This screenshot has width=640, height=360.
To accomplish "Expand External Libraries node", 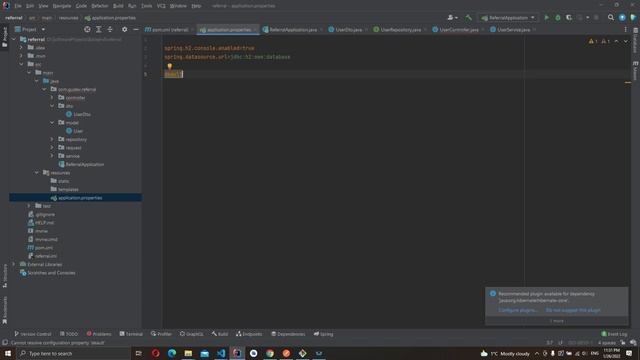I will (x=14, y=264).
